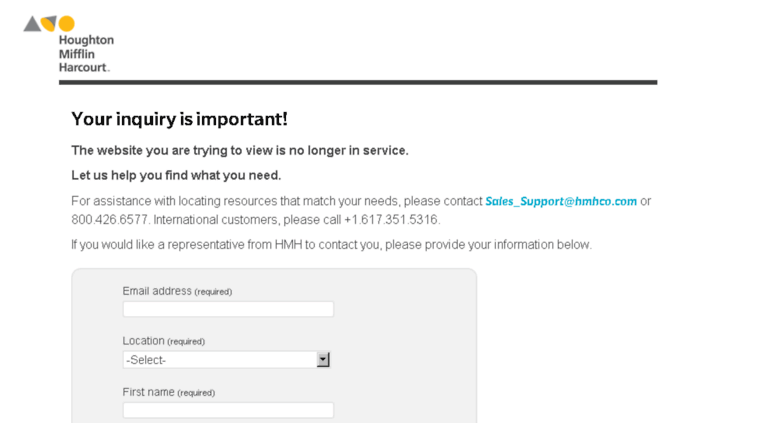Click the dark horizontal divider under logo
This screenshot has height=423, width=777.
tap(358, 82)
